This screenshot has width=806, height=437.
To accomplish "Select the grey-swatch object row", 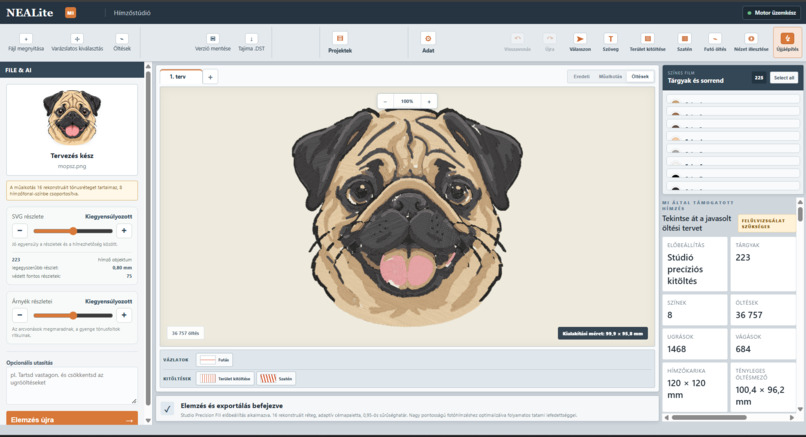I will point(733,149).
